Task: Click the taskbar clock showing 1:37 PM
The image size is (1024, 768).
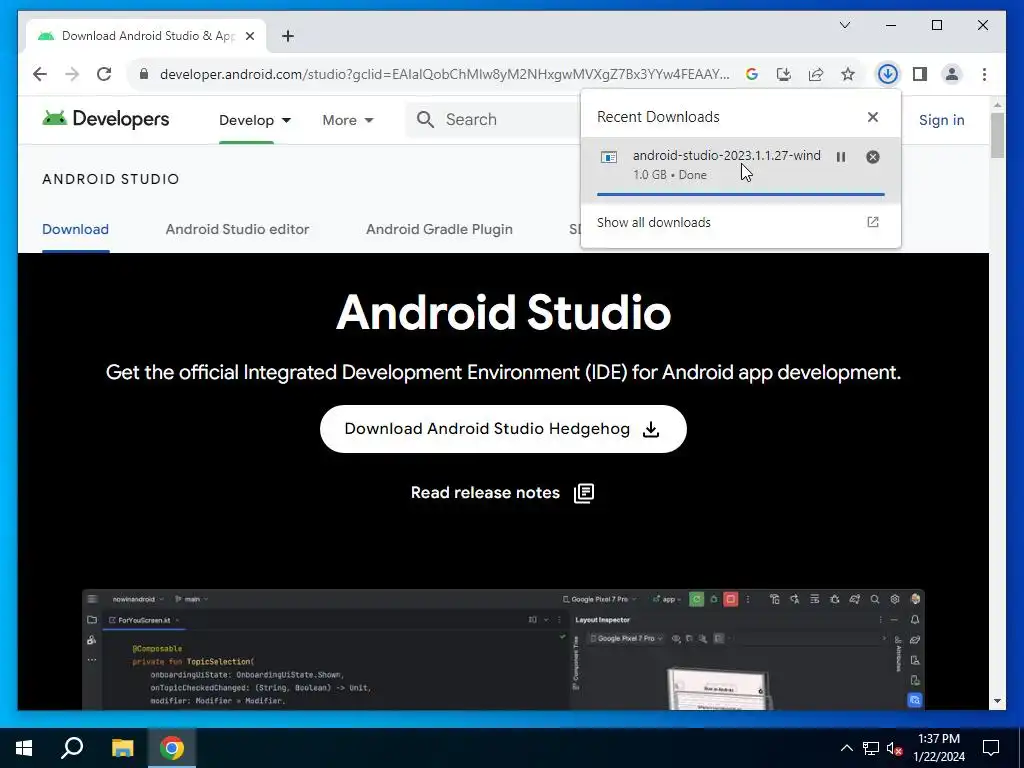Action: click(939, 748)
